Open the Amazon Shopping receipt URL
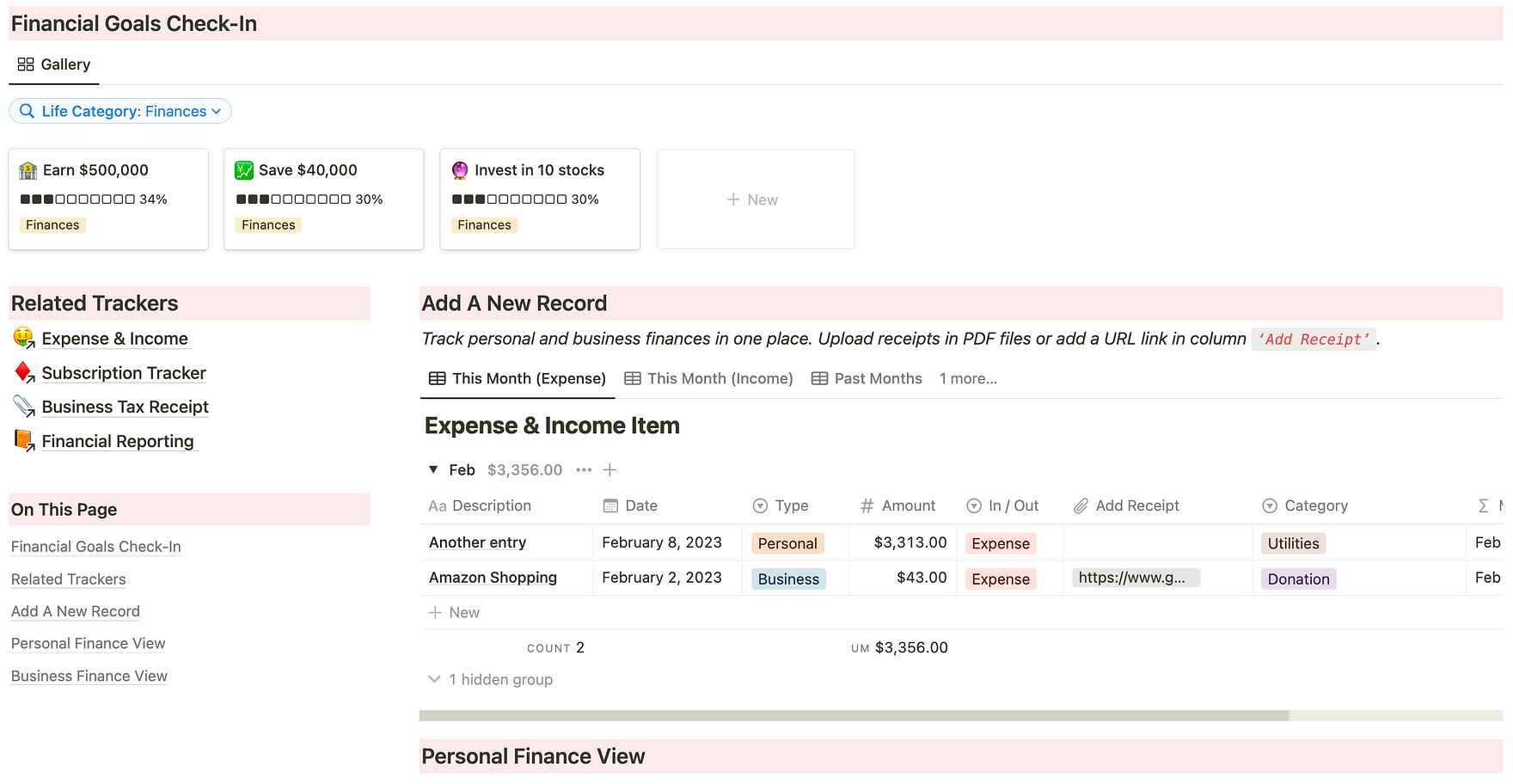The height and width of the screenshot is (784, 1513). tap(1135, 579)
